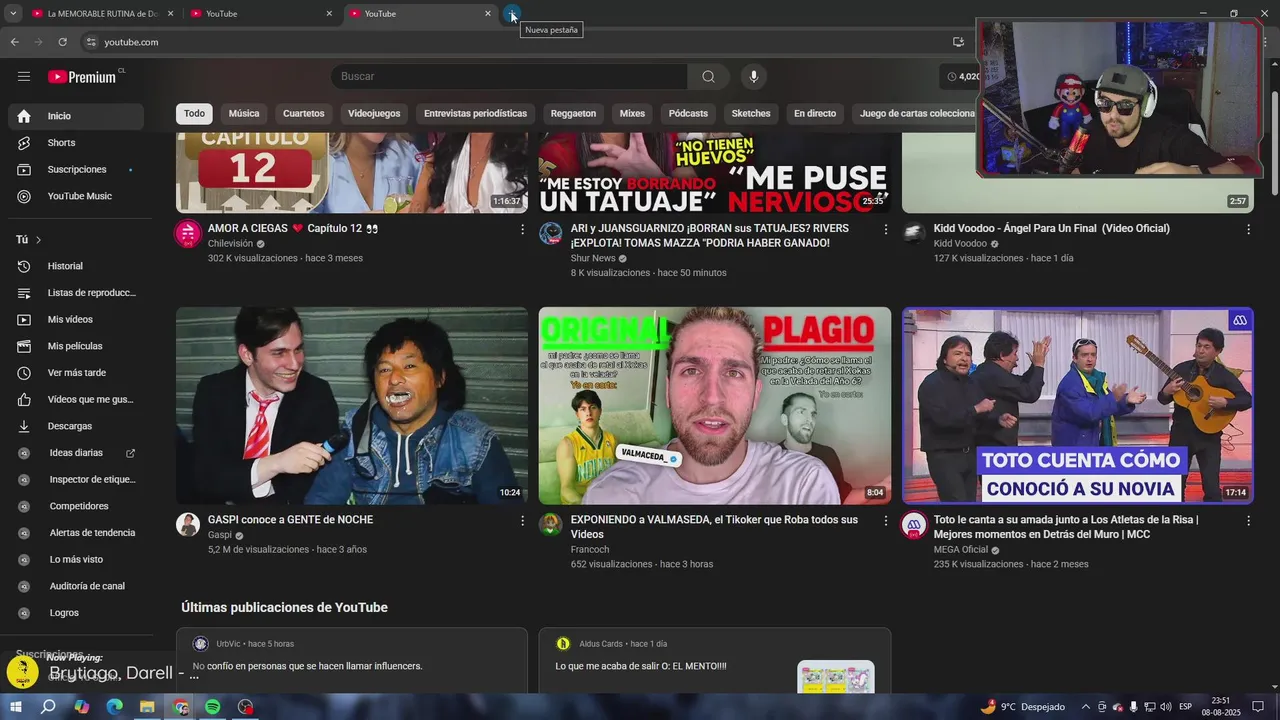Open options menu for GASPI conoce a GENTE video

tap(522, 521)
